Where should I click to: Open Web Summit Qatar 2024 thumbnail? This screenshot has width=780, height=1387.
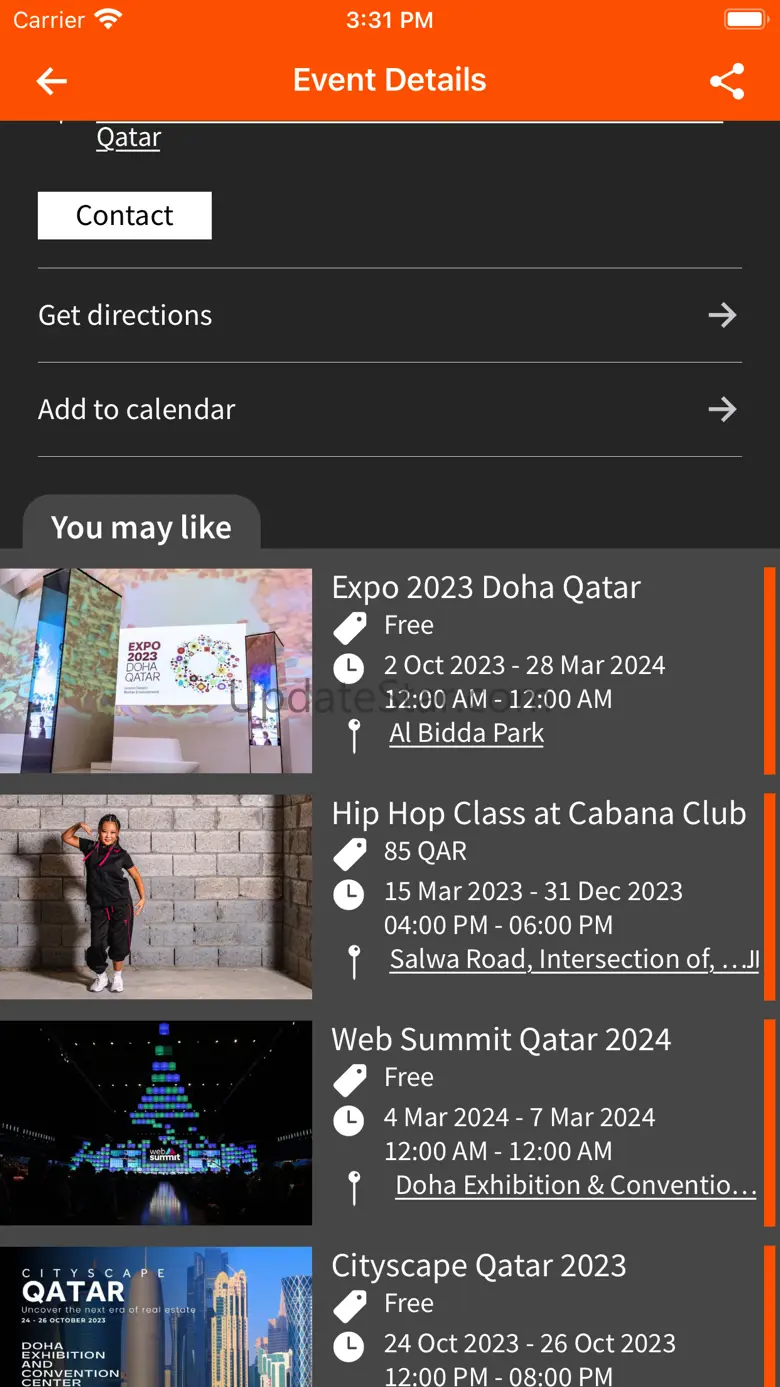(x=156, y=1123)
